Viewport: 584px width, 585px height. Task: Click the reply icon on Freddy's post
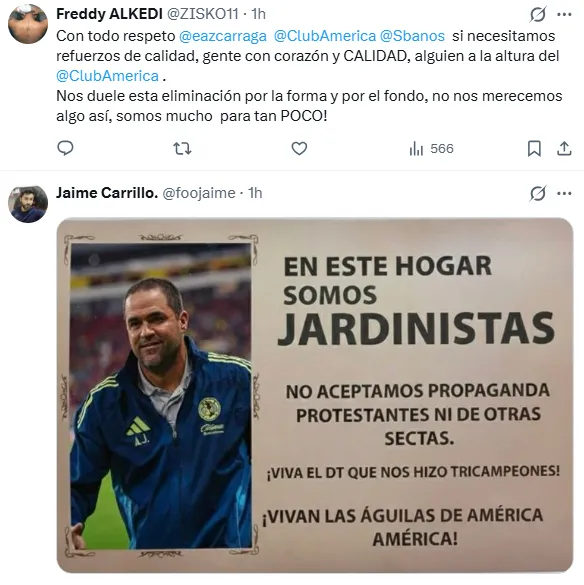(65, 148)
